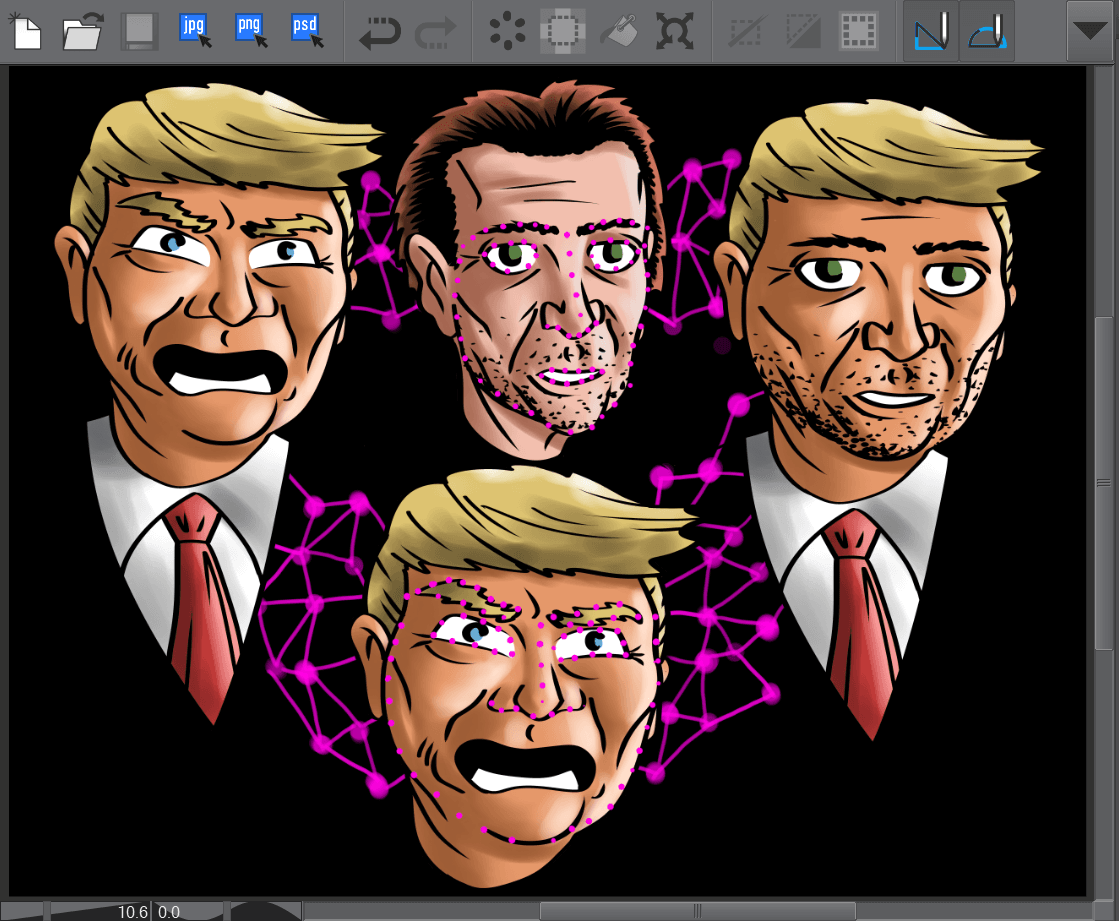This screenshot has width=1119, height=921.
Task: Expand the toolbar dropdown arrow
Action: coord(1091,31)
